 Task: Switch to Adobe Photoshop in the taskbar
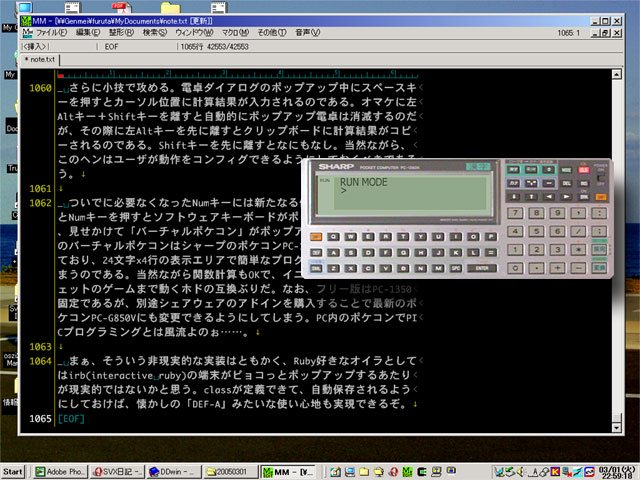(58, 470)
